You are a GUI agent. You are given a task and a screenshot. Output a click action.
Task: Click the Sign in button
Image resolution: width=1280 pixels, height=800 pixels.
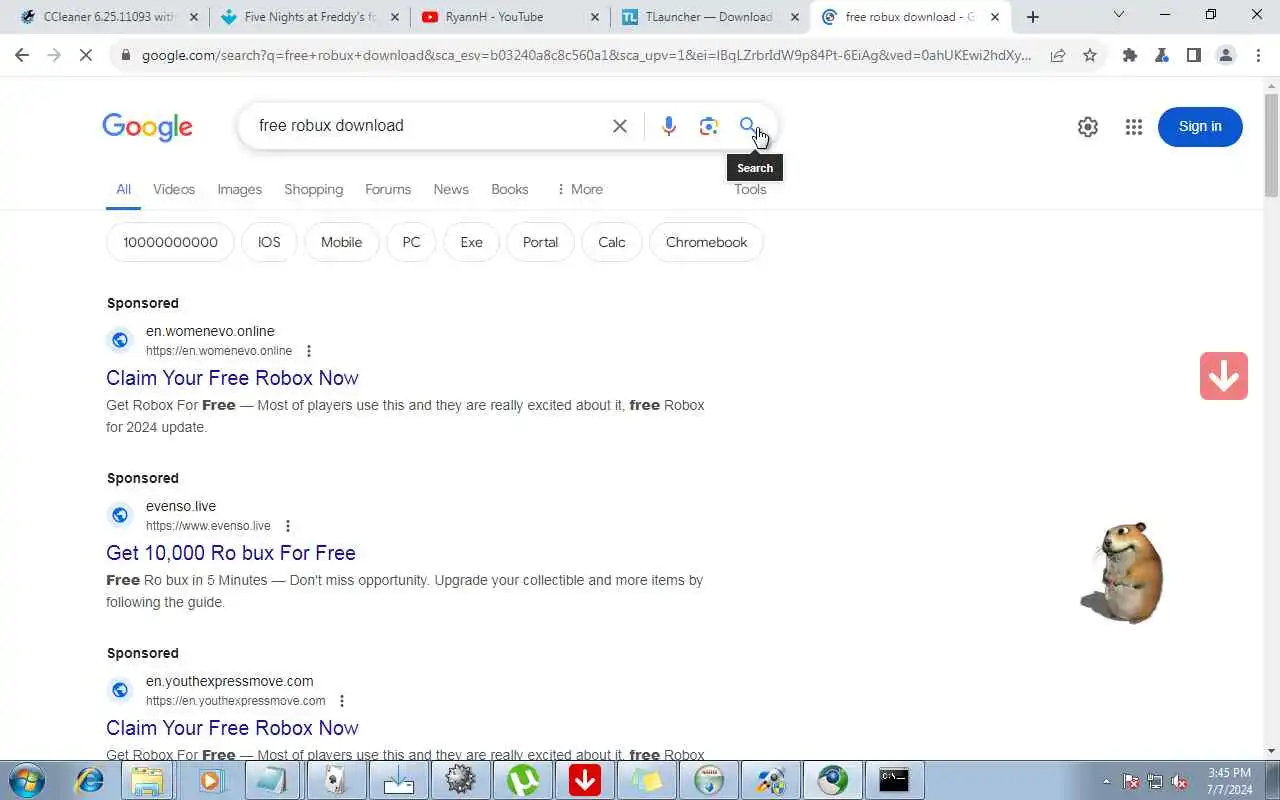point(1200,126)
